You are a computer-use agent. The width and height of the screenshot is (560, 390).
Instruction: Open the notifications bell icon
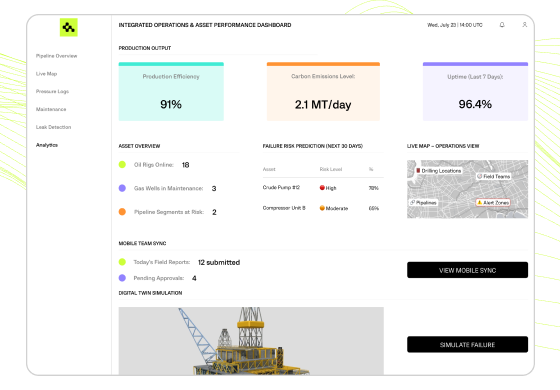502,25
